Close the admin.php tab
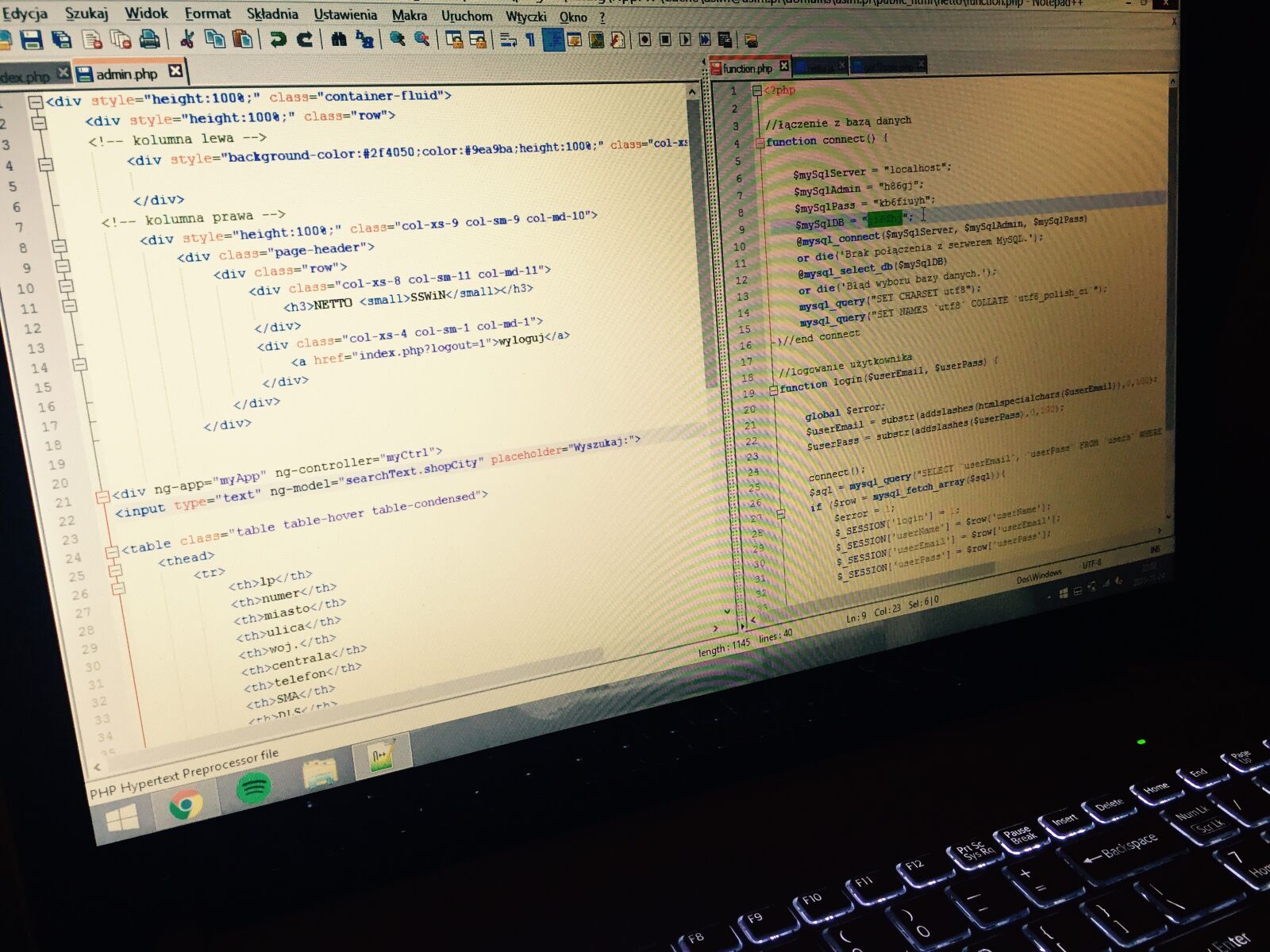 pos(175,72)
